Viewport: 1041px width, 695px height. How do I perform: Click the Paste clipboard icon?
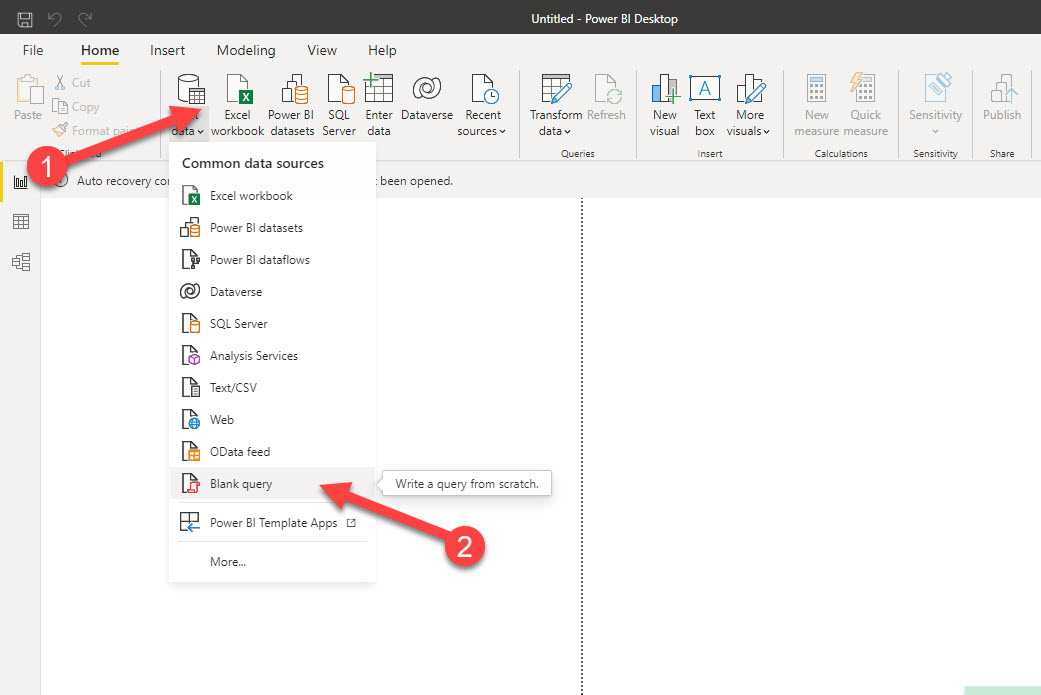(x=29, y=90)
